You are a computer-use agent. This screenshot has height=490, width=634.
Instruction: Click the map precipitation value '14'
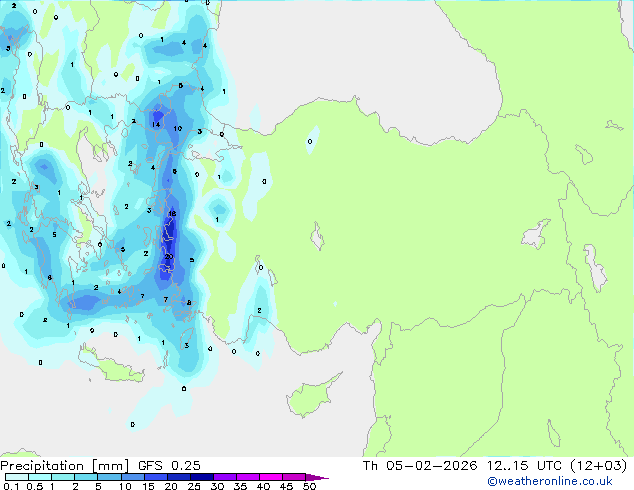[x=156, y=124]
